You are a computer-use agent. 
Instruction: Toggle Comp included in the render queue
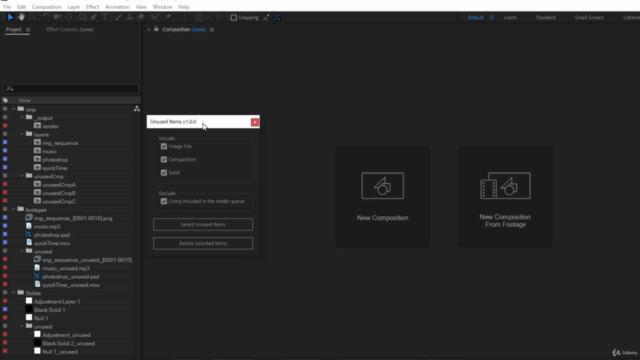pos(164,201)
